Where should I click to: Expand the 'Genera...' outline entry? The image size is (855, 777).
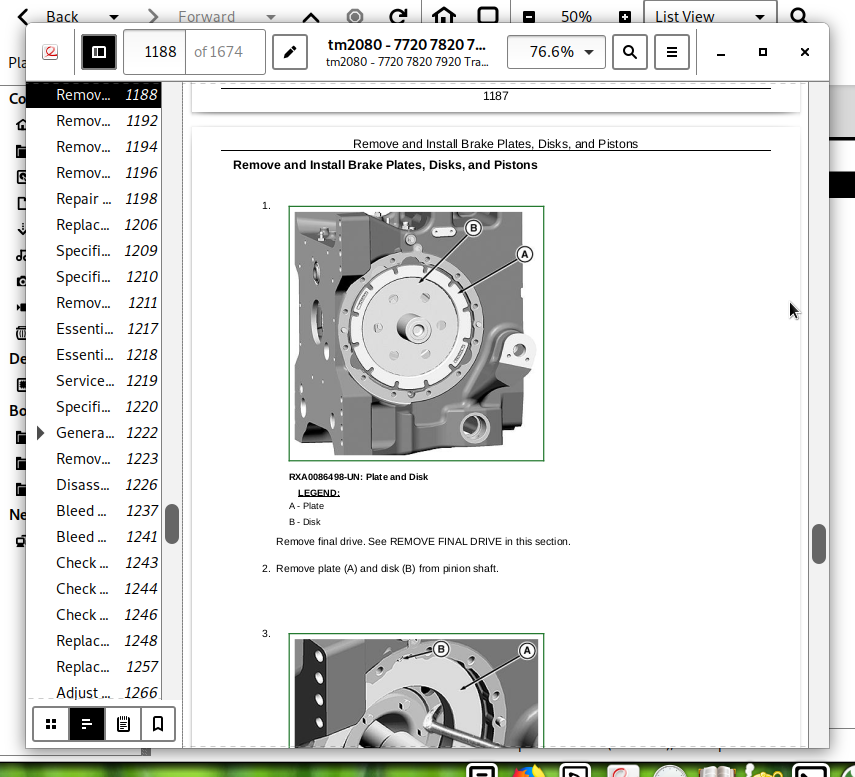(41, 433)
